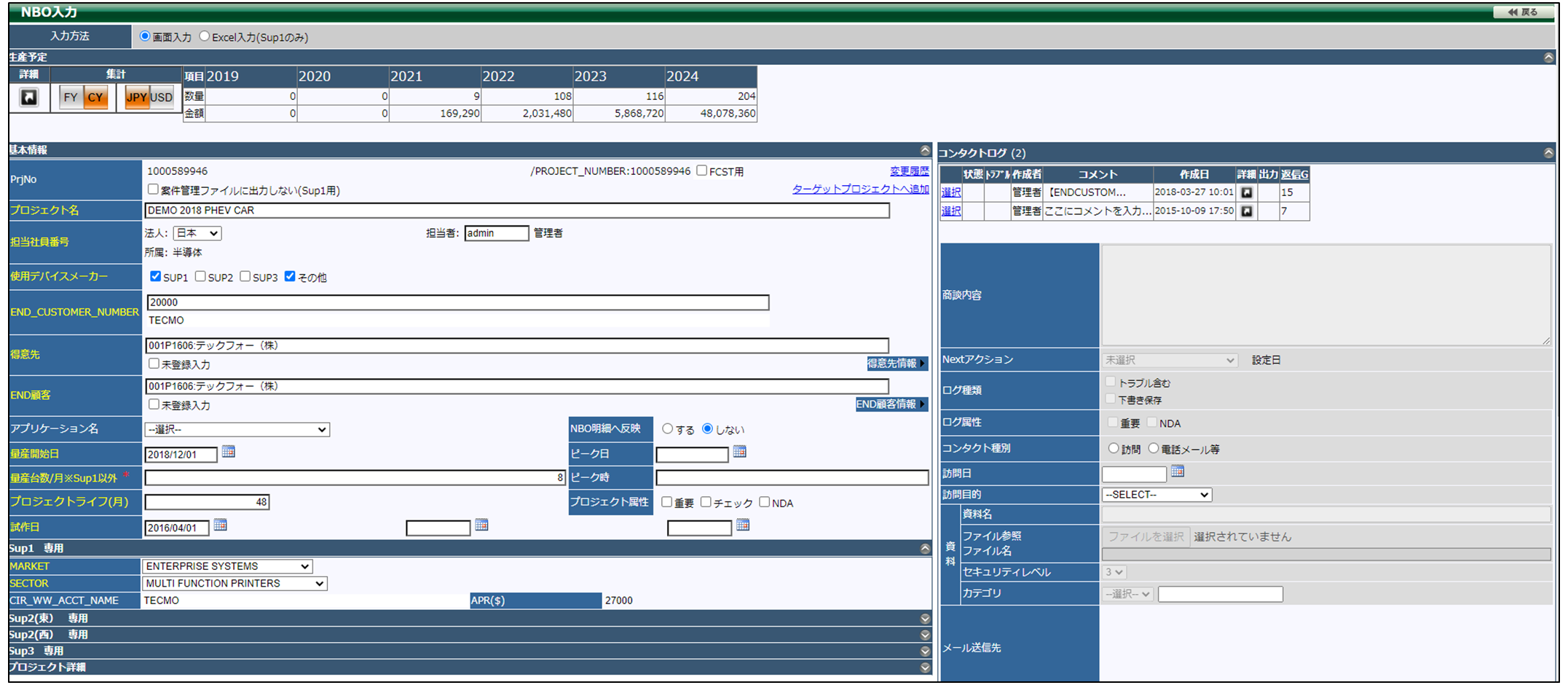Check 未登録入力 under 得意先
The image size is (1568, 685).
(154, 363)
